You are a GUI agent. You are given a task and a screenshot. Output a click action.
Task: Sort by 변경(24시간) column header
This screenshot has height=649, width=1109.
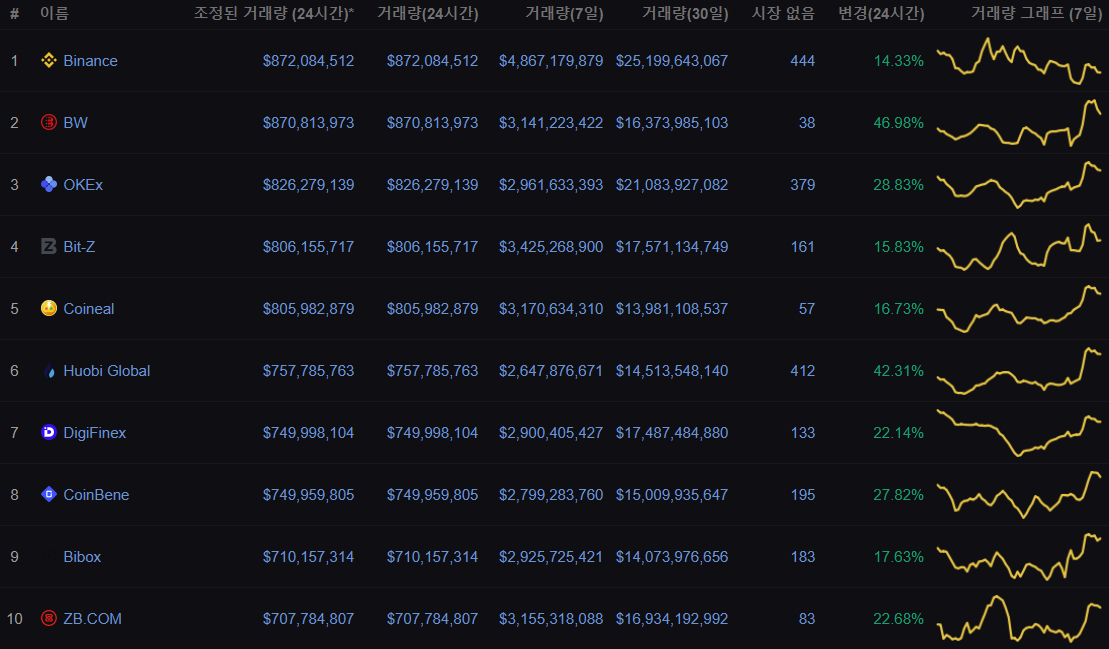[881, 13]
